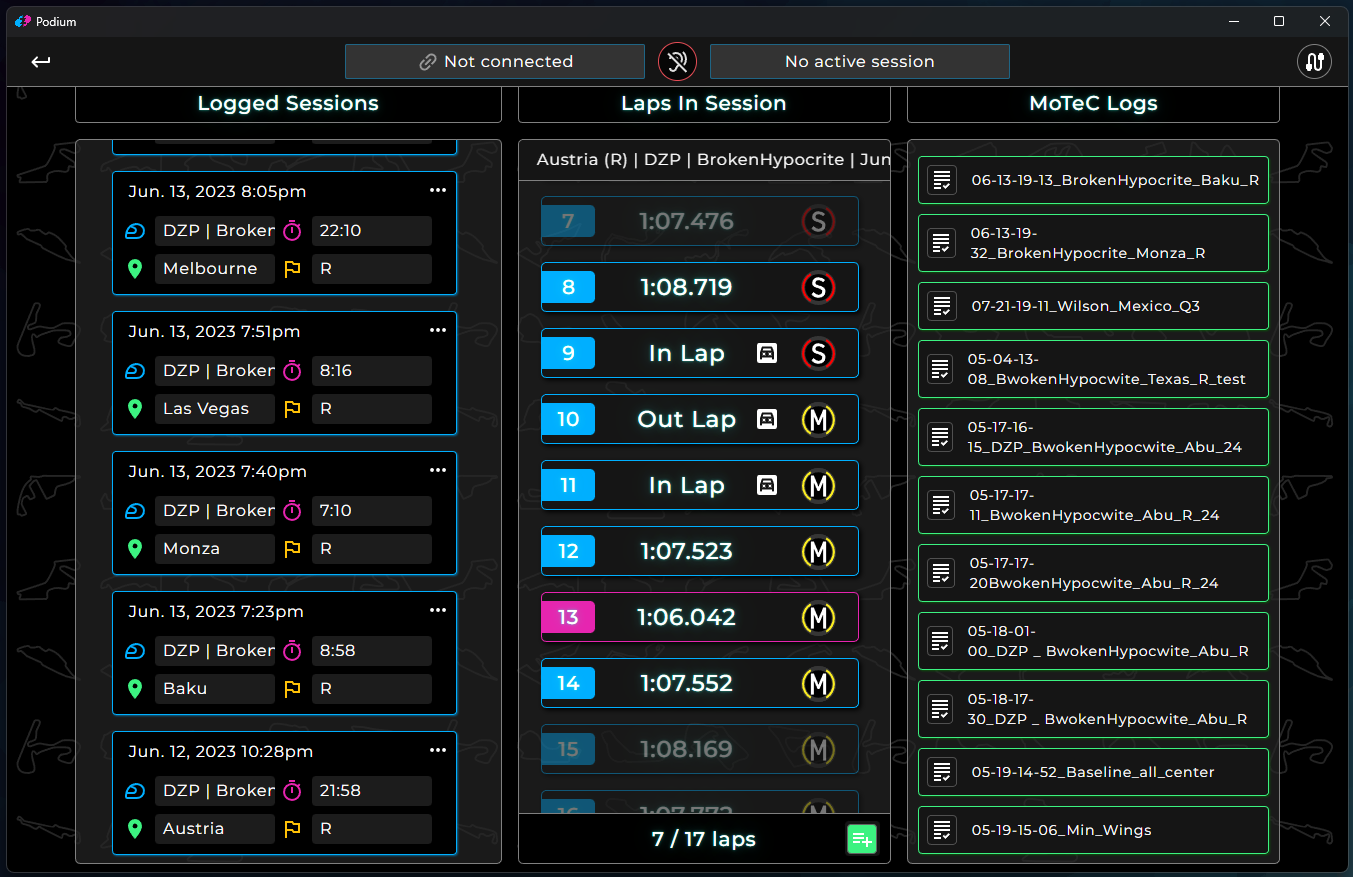Select lap 8 with time 1:08.719
Viewport: 1353px width, 877px height.
point(700,287)
